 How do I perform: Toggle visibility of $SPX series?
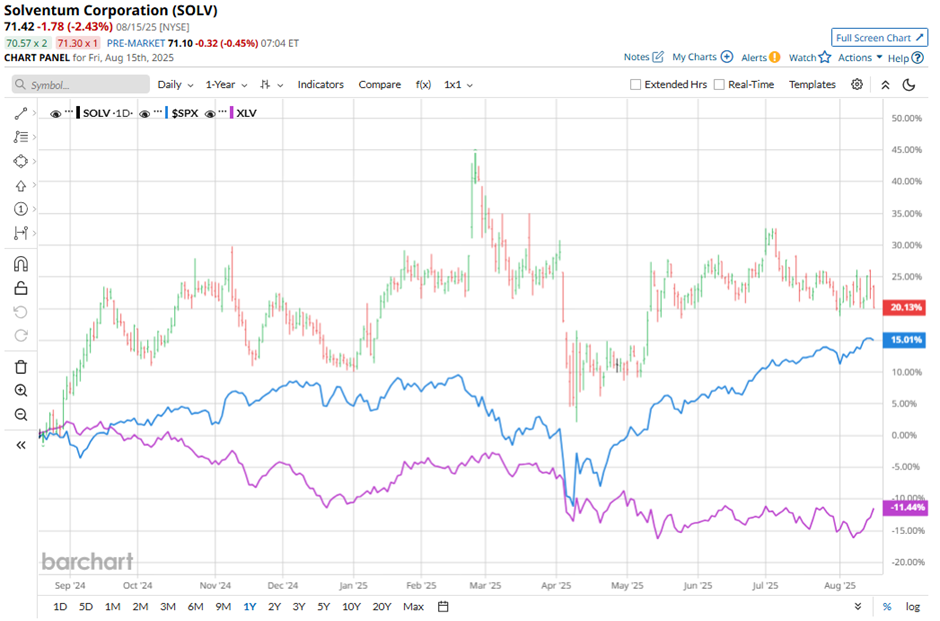point(144,114)
